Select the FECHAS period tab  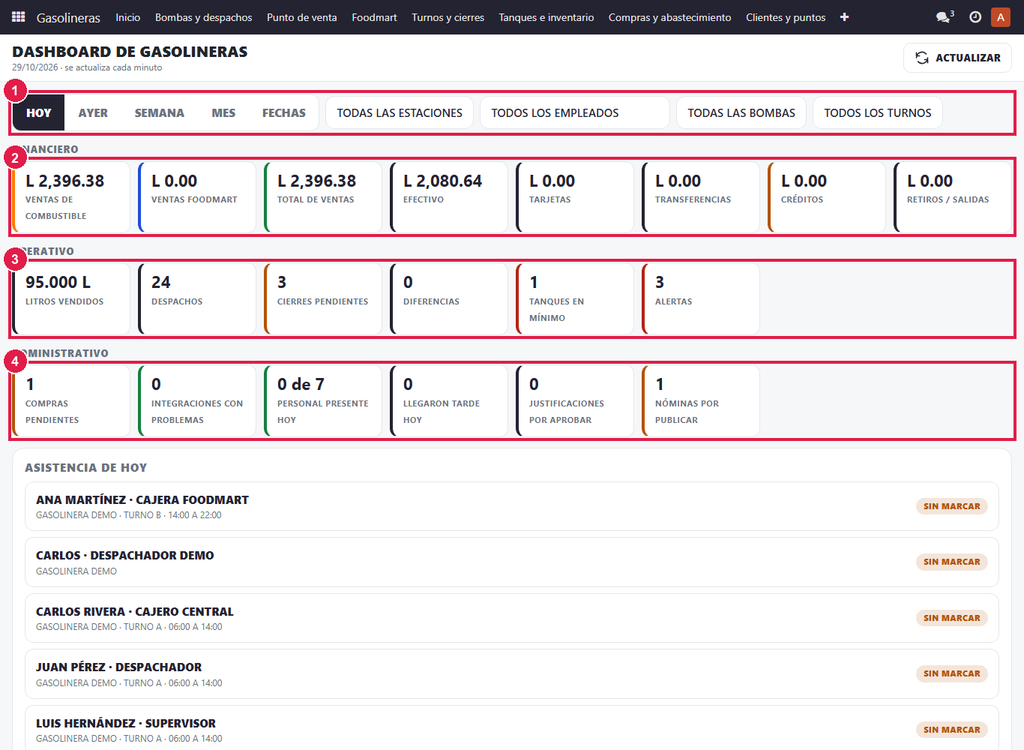(x=283, y=113)
